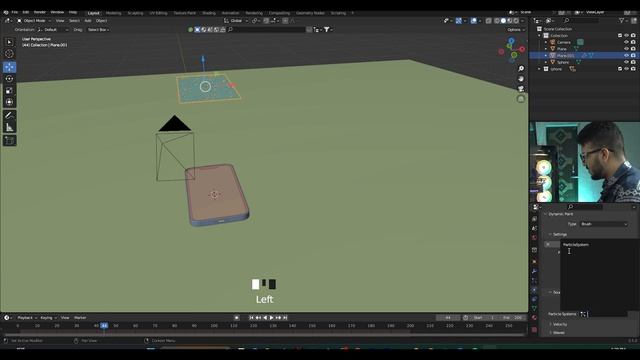Open the Options dropdown button in viewport
The image size is (640, 360).
click(515, 30)
